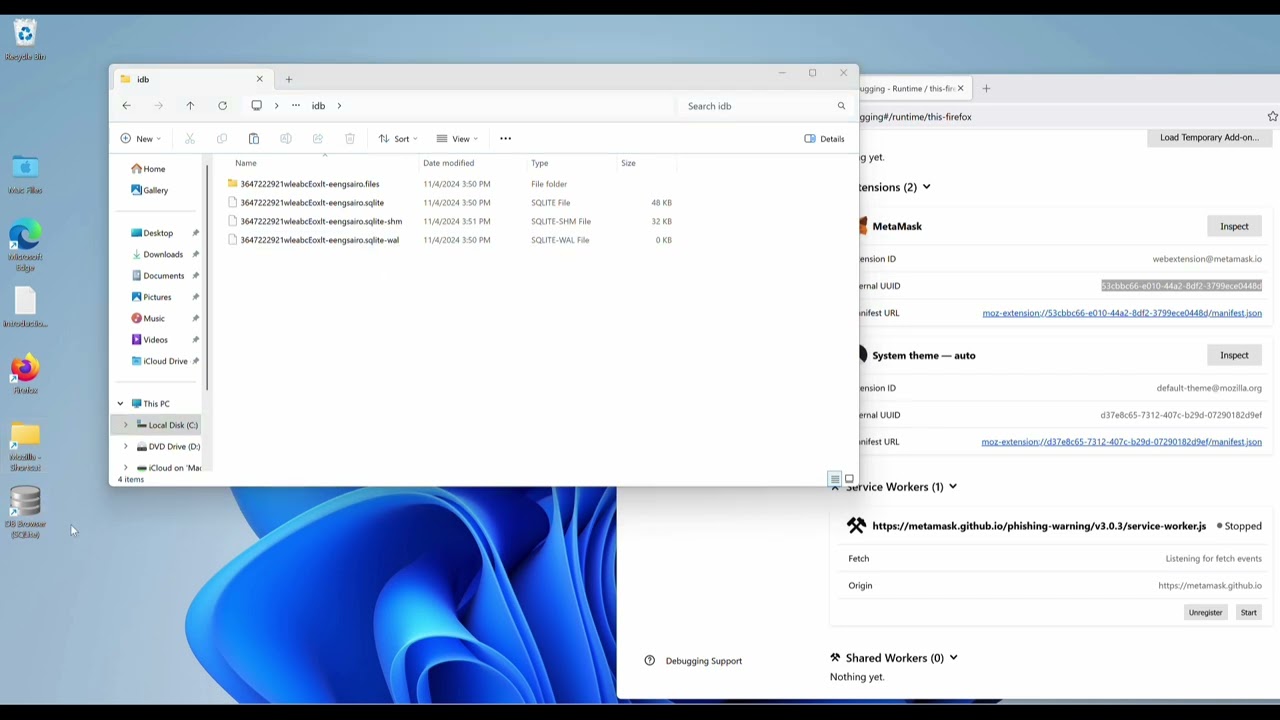Expand the DVD Drive (D:) node

126,447
